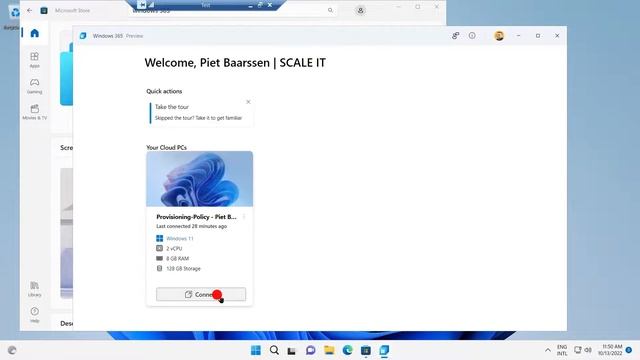Viewport: 640px width, 360px height.
Task: Go to Home in Microsoft Store sidebar
Action: coord(35,33)
